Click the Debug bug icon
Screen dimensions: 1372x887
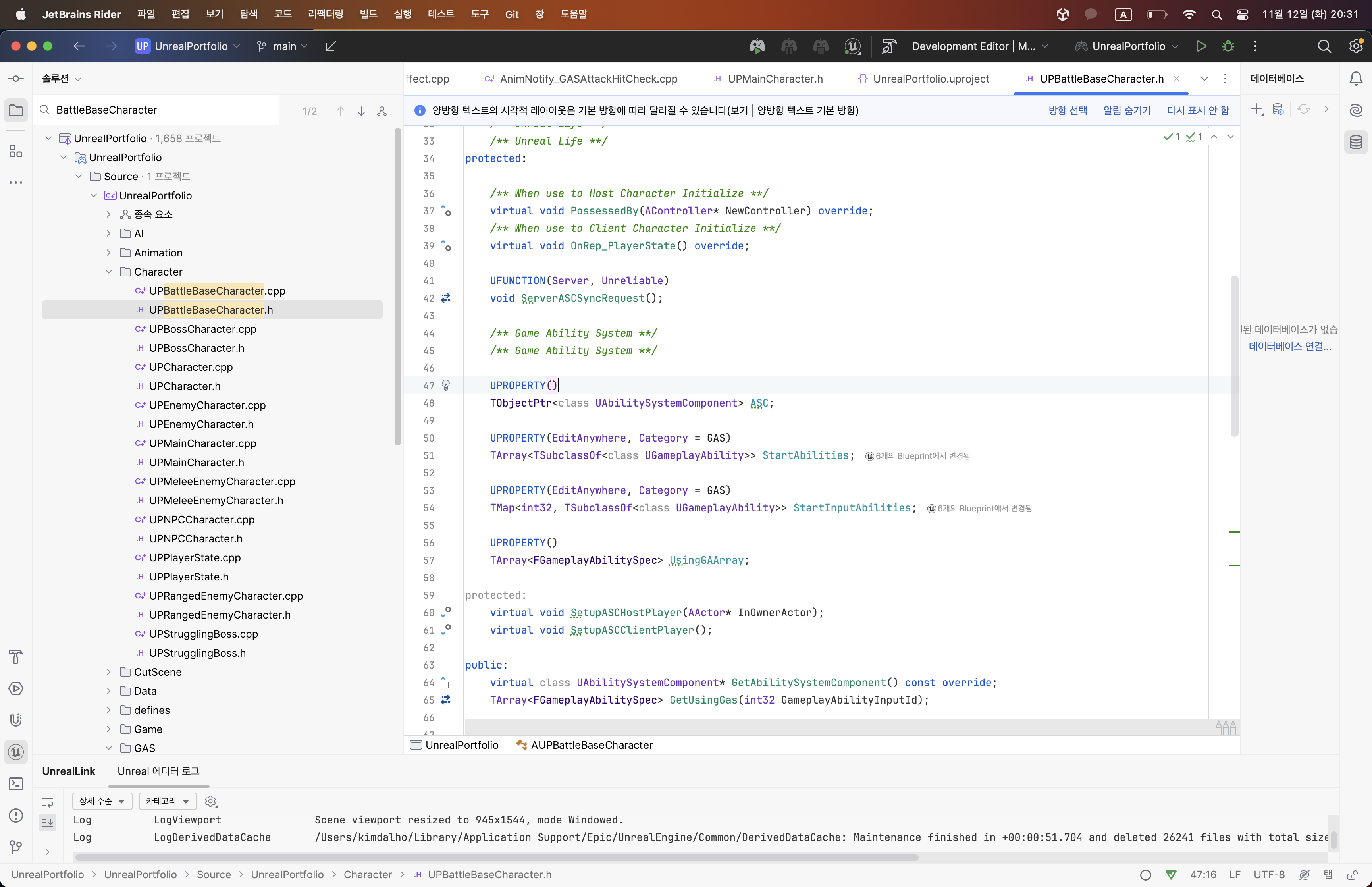(1228, 46)
